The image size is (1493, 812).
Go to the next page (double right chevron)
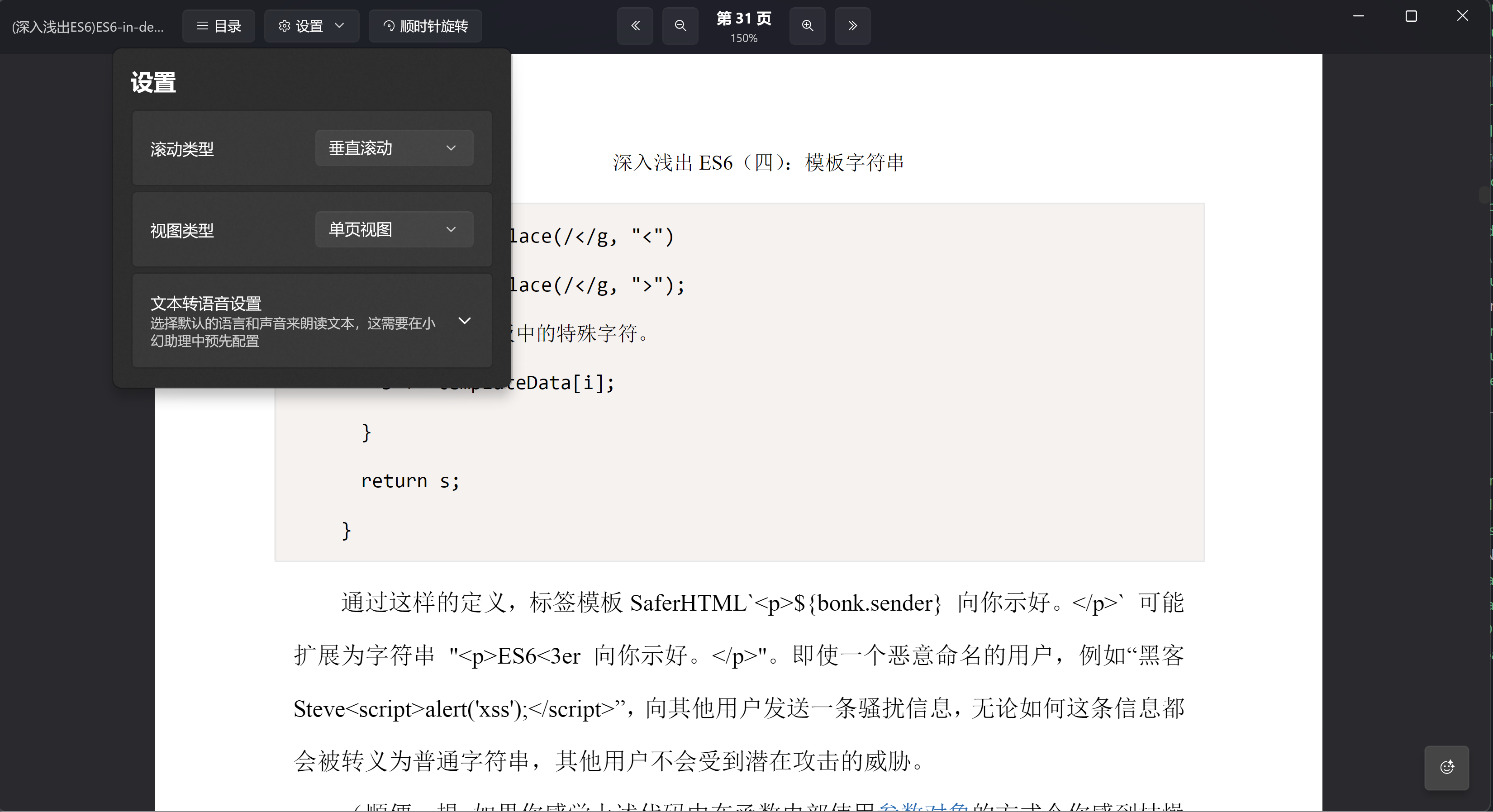click(x=852, y=26)
